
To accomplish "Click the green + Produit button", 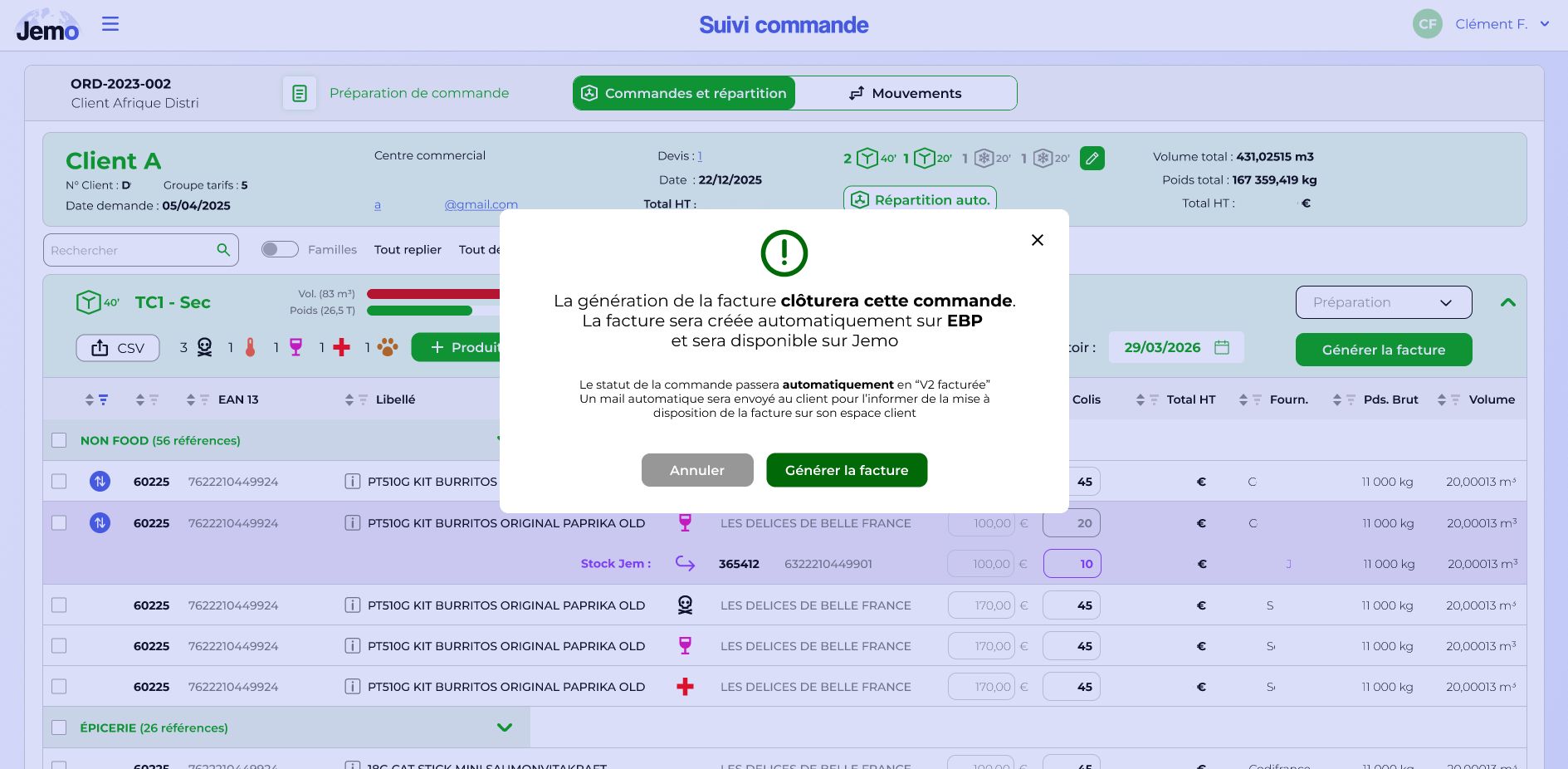I will point(456,347).
